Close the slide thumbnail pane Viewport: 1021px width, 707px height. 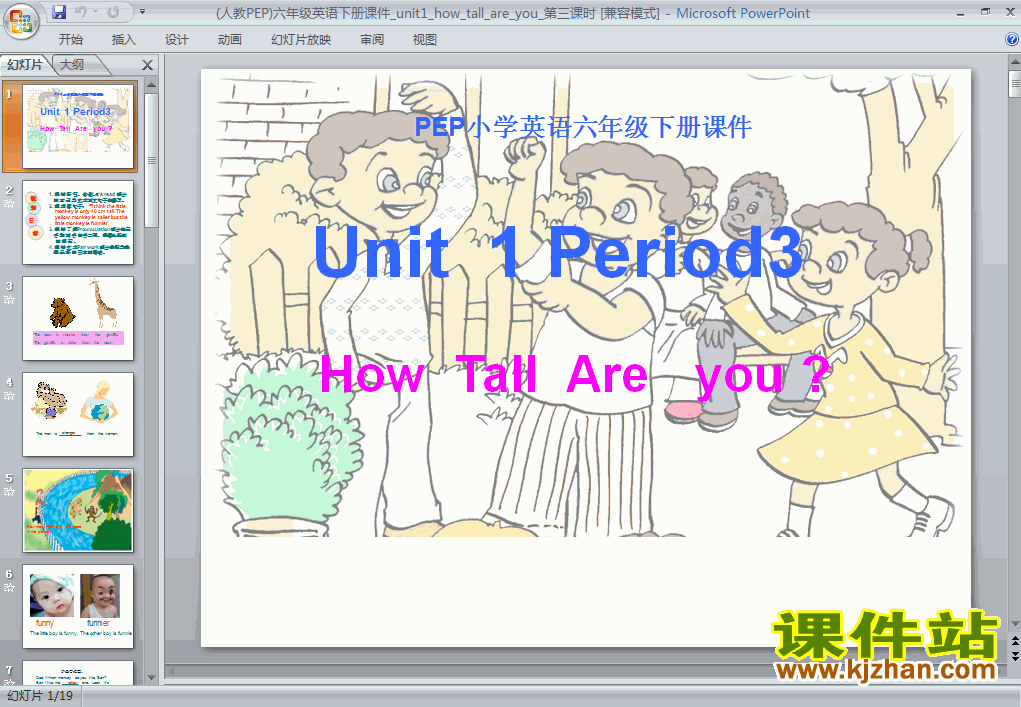tap(147, 65)
